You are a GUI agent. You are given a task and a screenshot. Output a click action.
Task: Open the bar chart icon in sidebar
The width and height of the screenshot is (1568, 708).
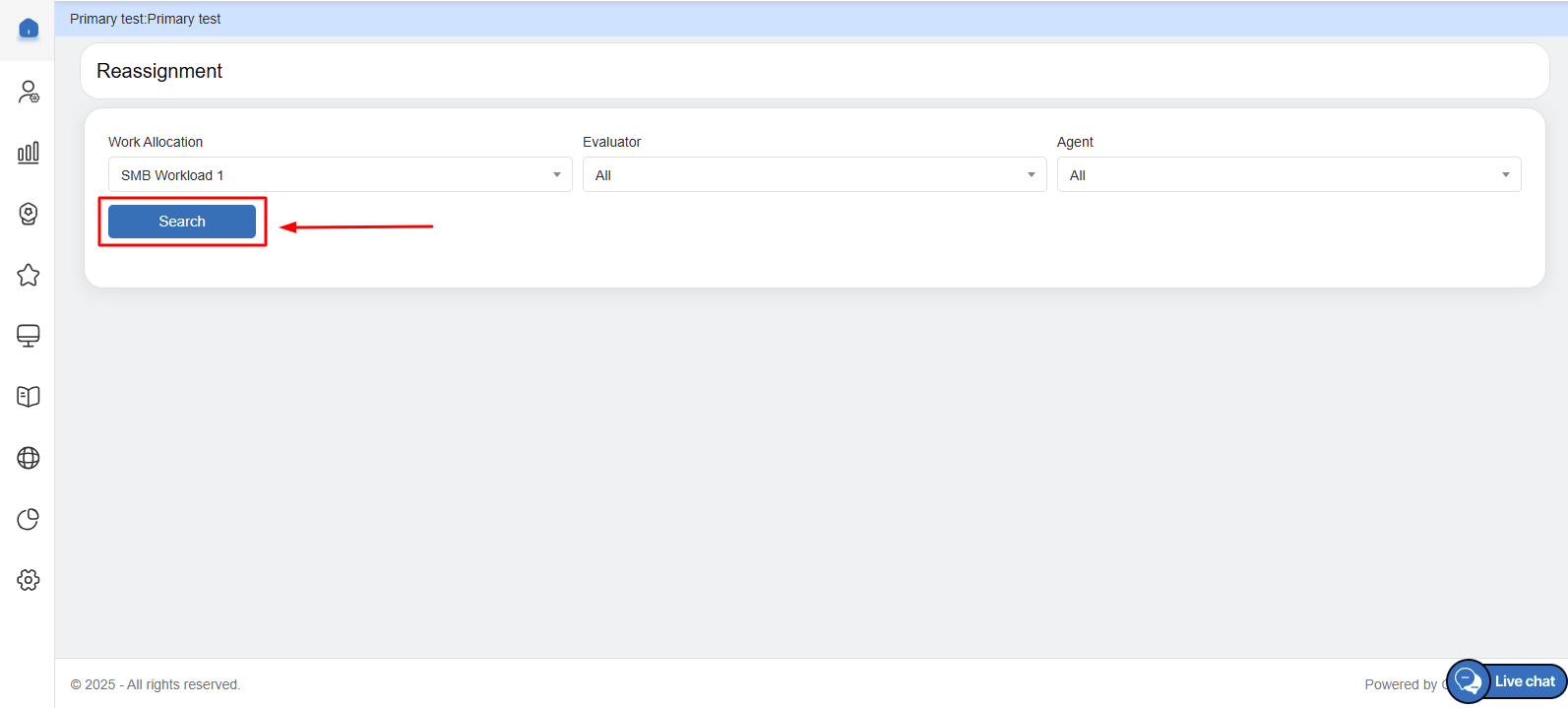coord(29,153)
